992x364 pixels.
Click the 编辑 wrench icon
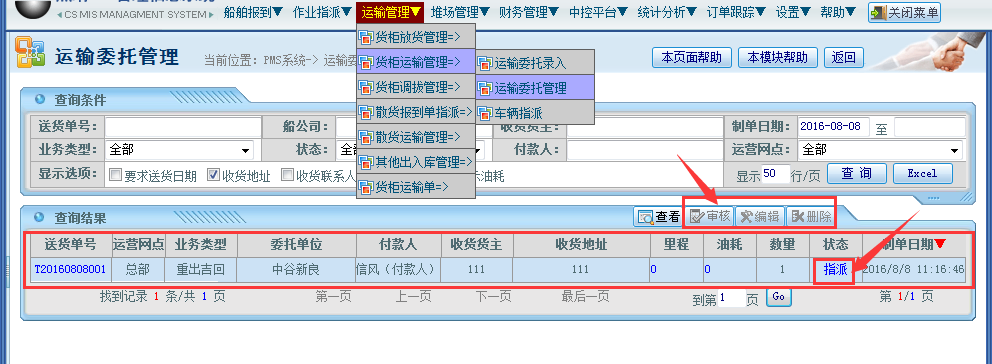pos(747,217)
